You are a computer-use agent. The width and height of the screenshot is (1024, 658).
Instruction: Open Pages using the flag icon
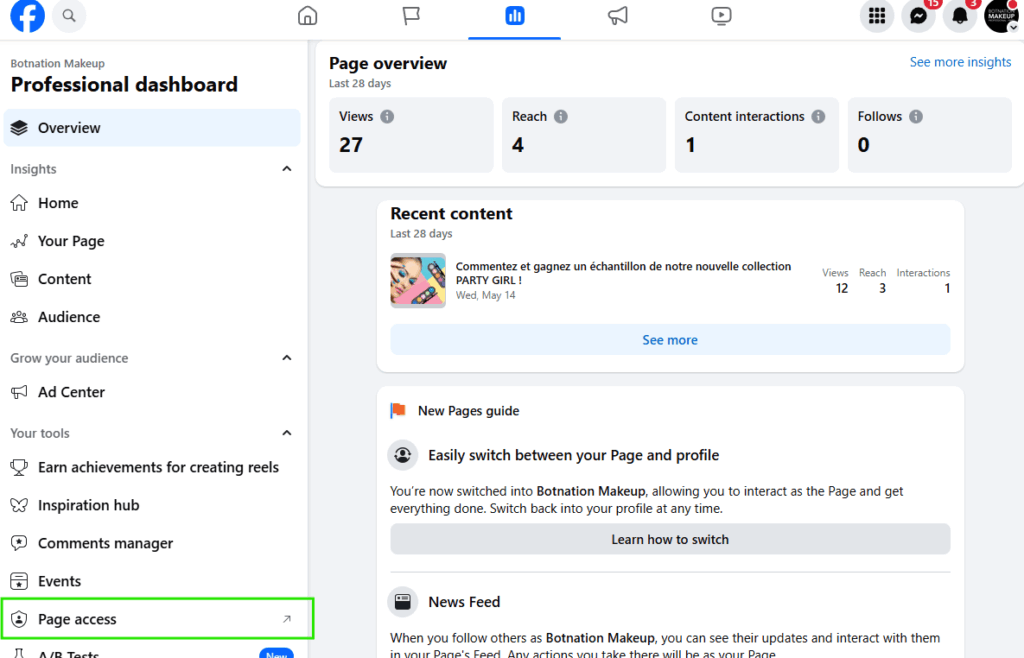(x=411, y=16)
